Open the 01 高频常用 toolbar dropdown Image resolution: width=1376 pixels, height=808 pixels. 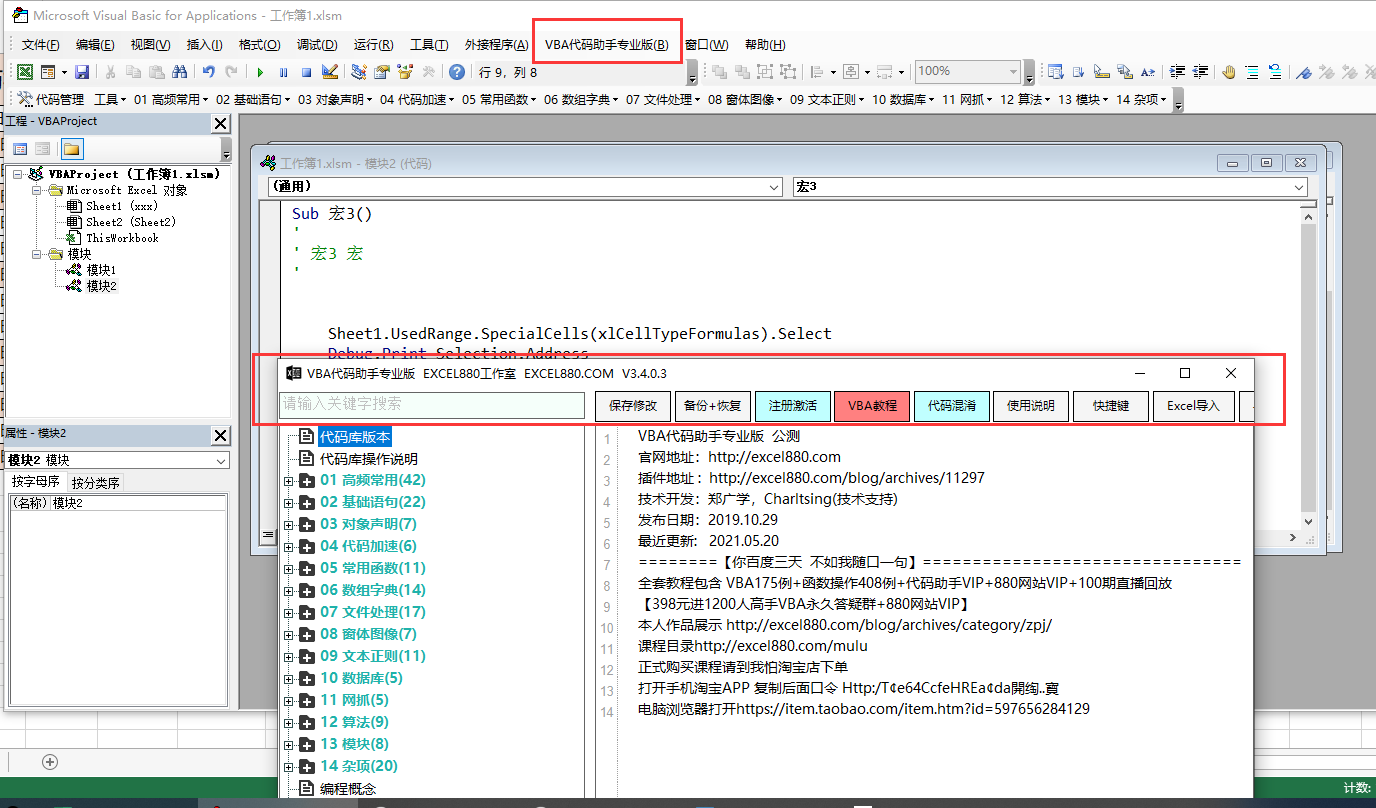click(171, 99)
